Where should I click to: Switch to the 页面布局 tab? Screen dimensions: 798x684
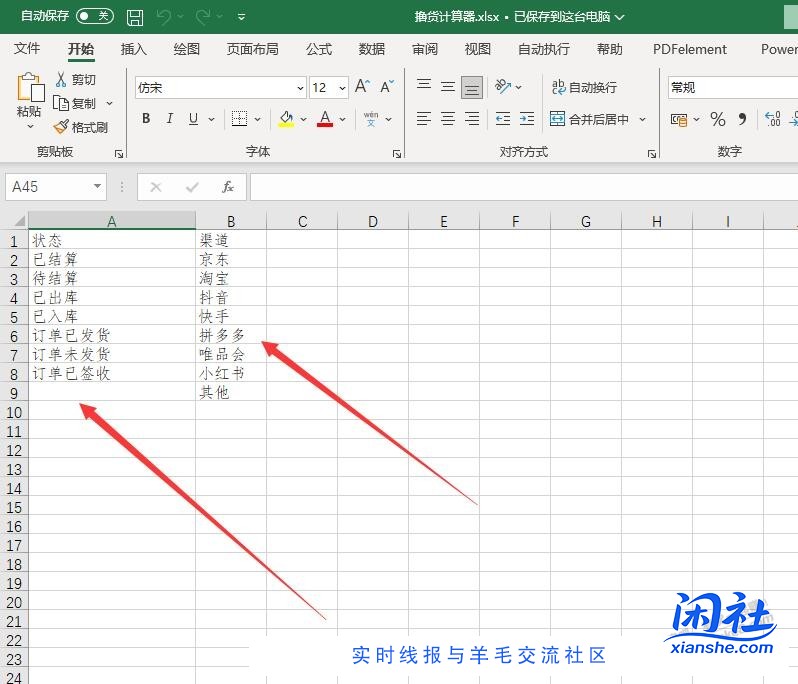click(252, 49)
